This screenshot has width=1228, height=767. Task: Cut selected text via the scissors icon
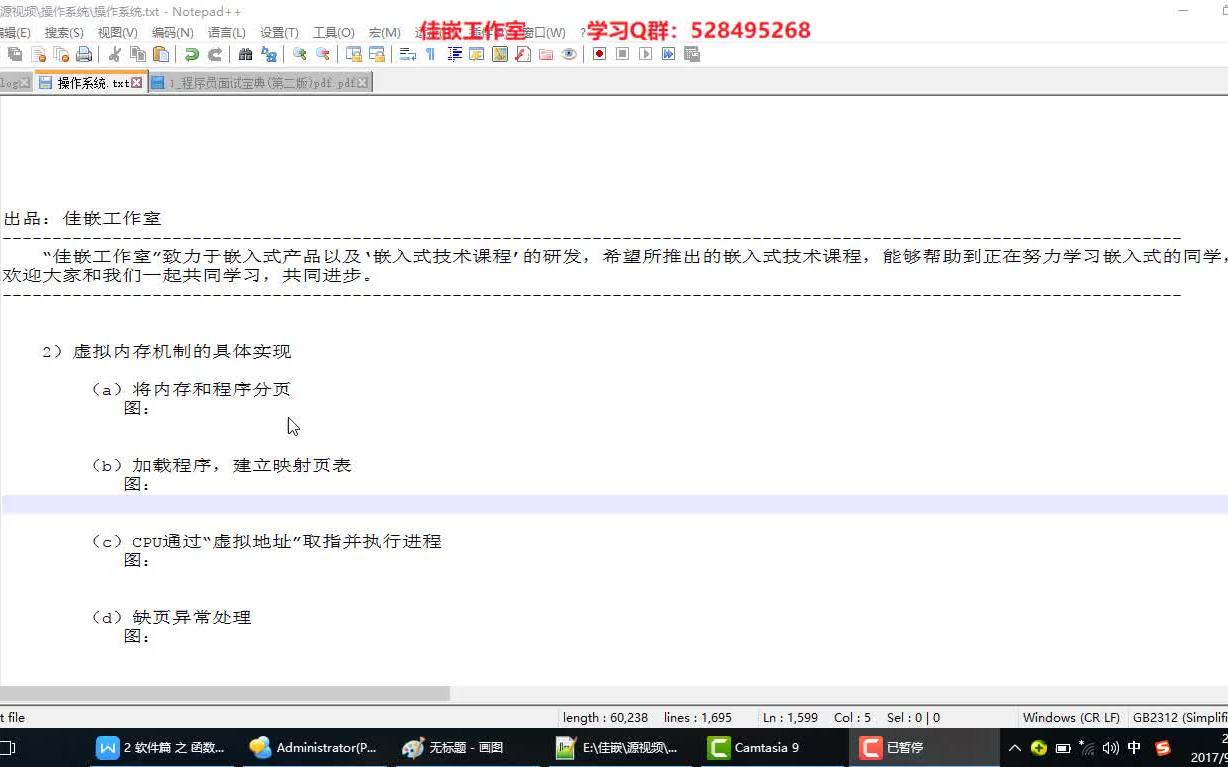coord(116,55)
